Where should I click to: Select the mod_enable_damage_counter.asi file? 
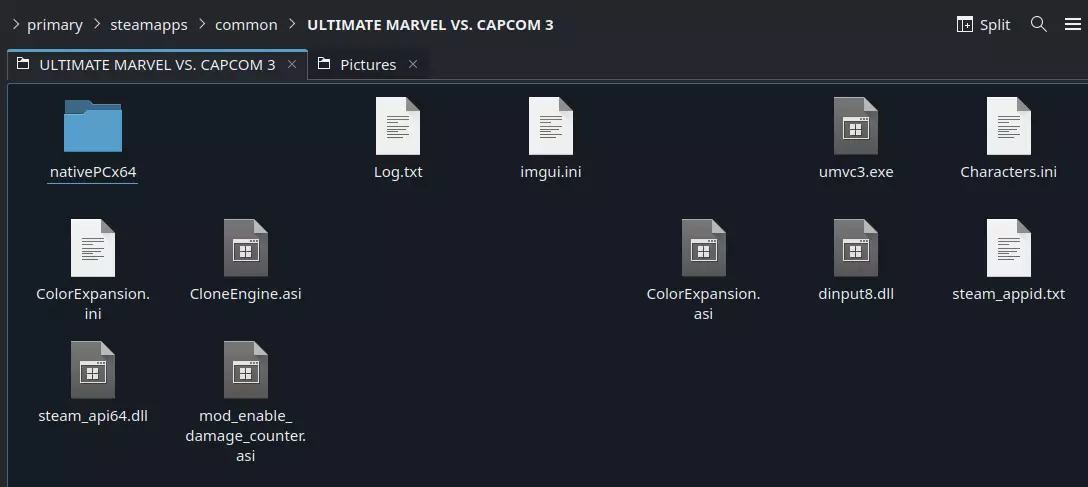[245, 371]
